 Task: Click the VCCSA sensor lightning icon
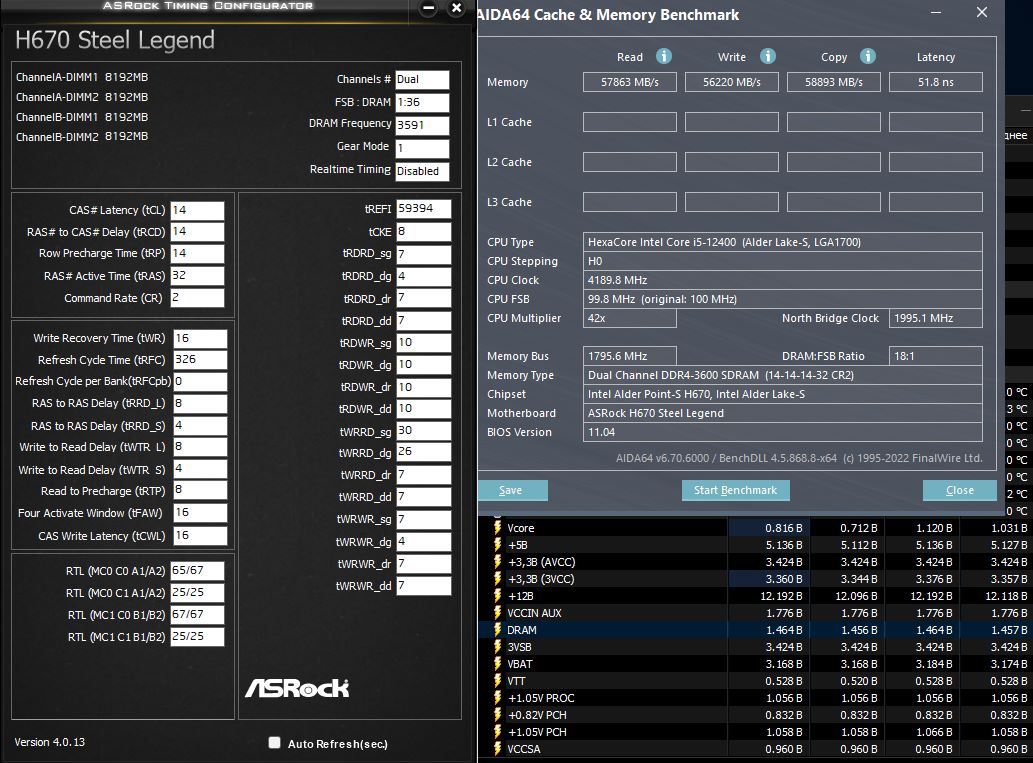[497, 749]
